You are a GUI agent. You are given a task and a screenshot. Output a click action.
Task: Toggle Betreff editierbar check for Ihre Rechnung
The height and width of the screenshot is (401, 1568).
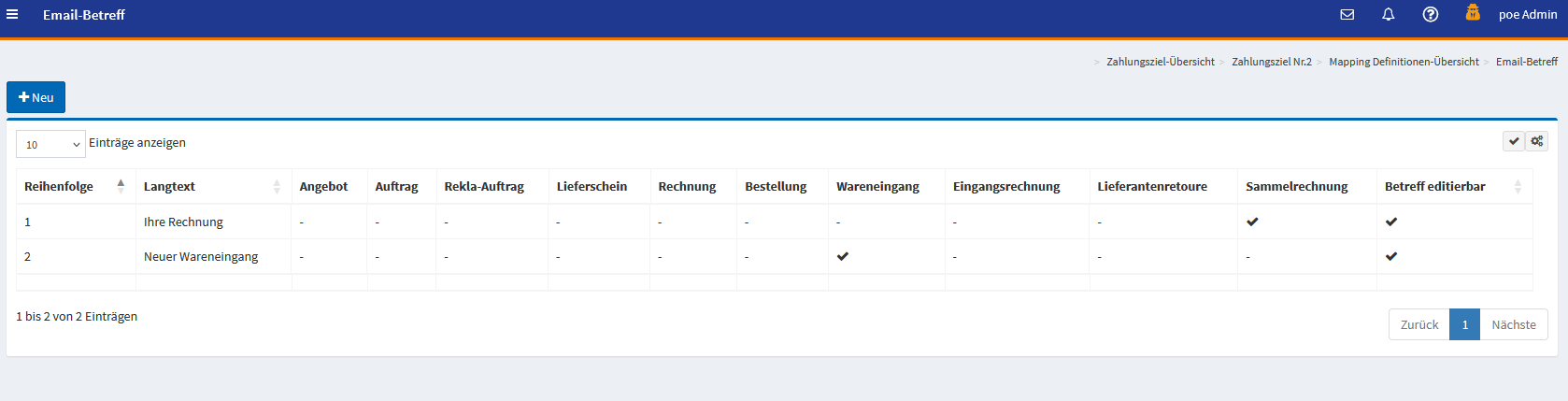pos(1391,222)
